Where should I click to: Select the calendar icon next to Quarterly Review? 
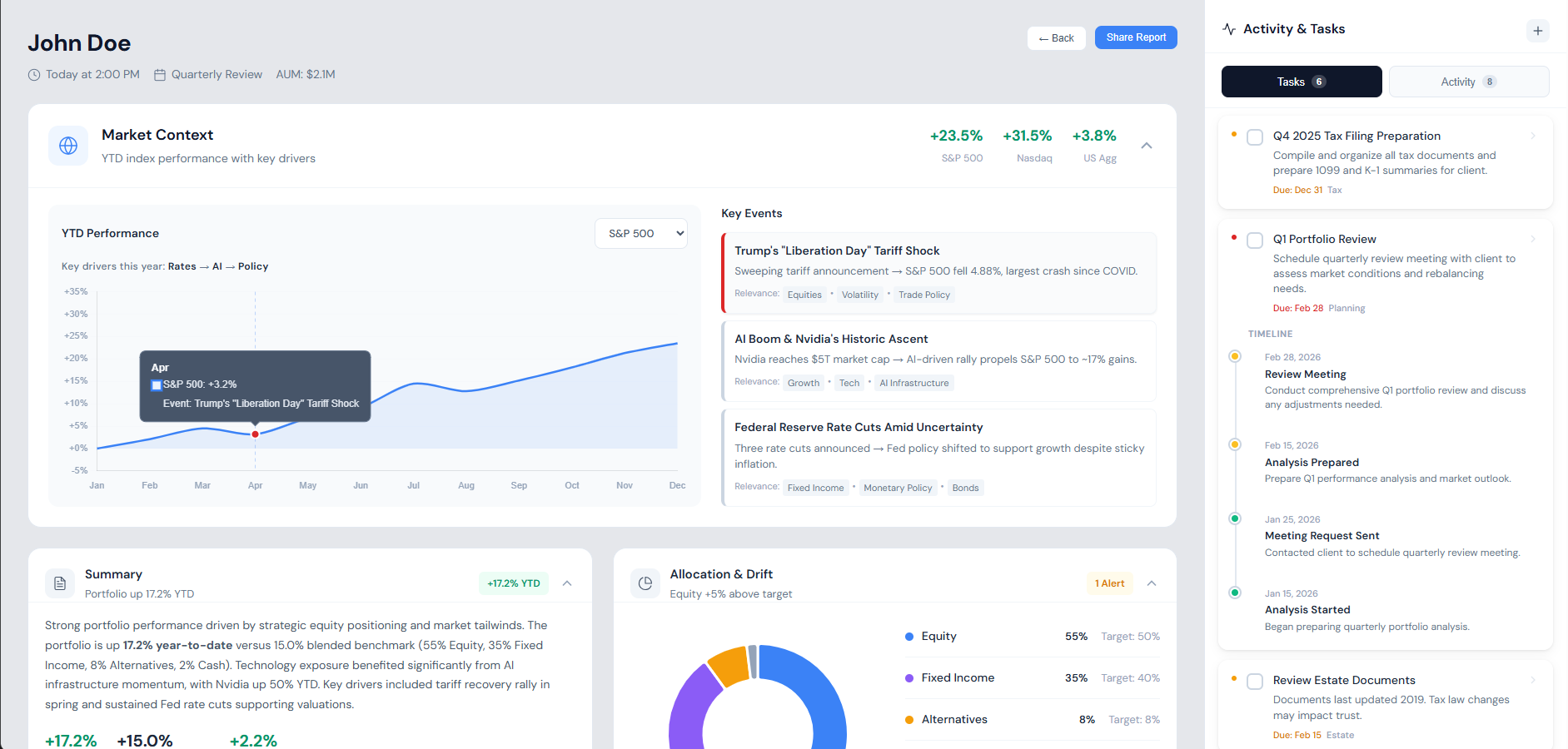(159, 74)
